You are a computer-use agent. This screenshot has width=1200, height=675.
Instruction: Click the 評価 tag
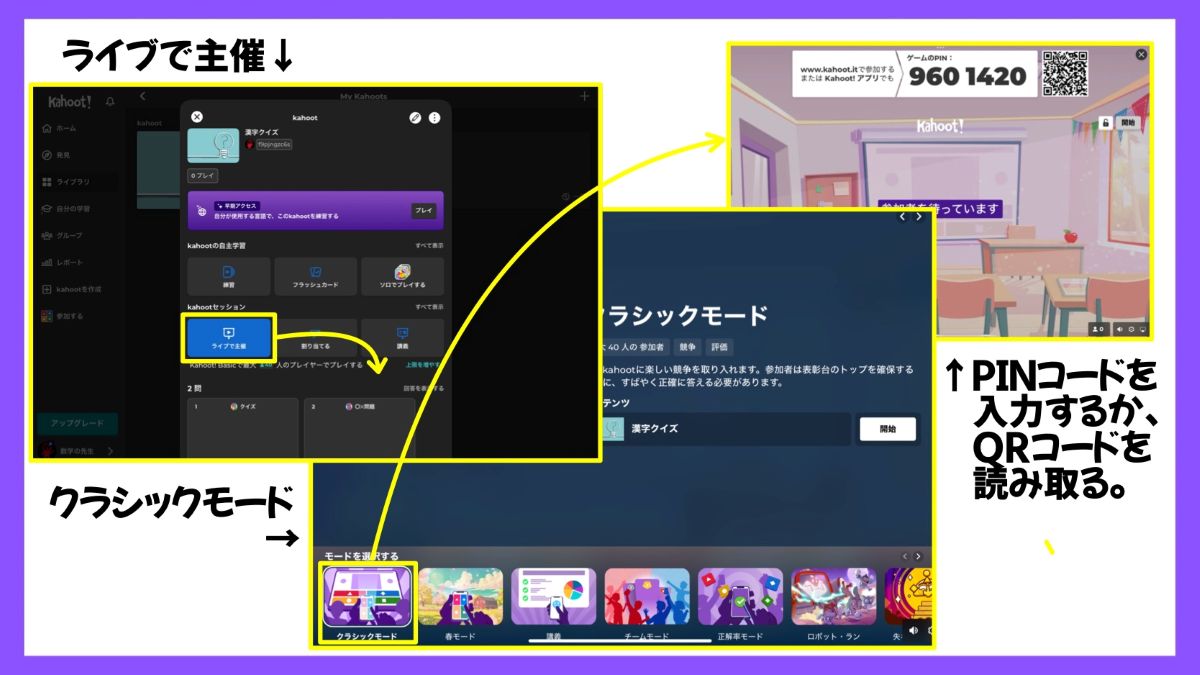(x=719, y=347)
